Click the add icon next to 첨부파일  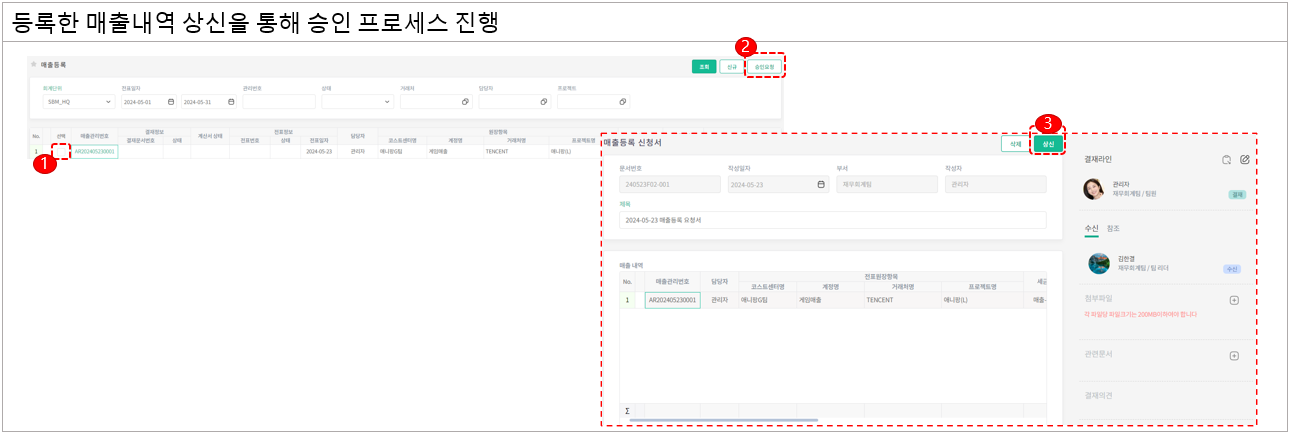(1233, 300)
